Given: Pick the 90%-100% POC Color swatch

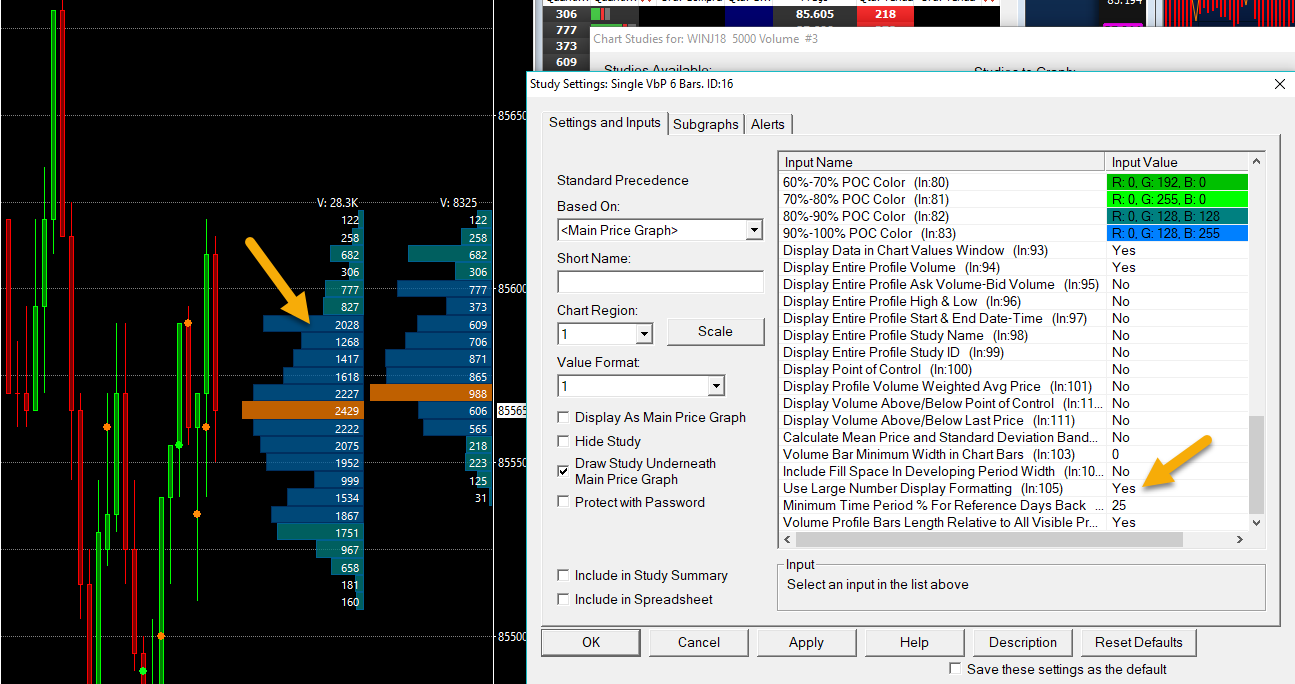Looking at the screenshot, I should tap(1177, 233).
